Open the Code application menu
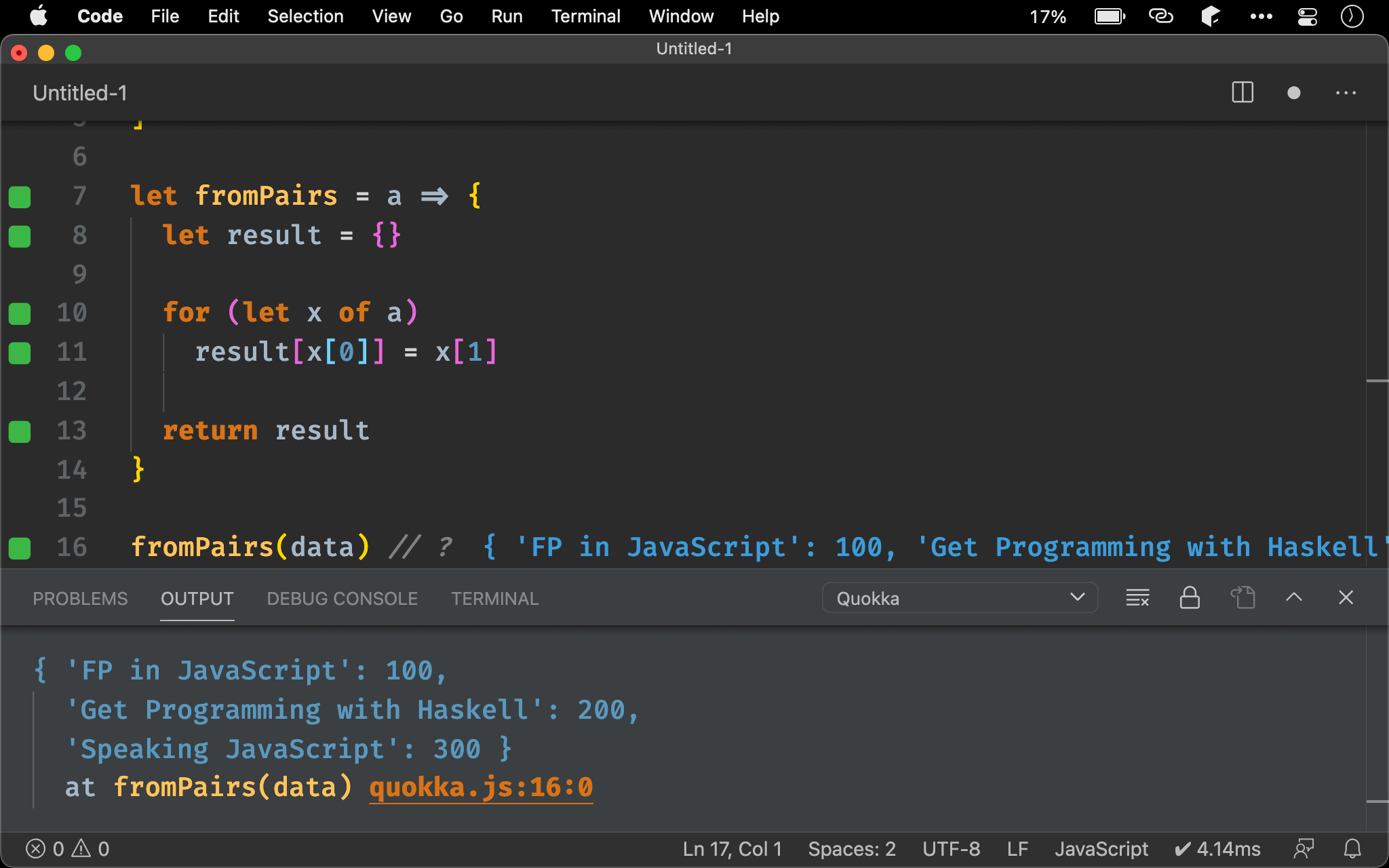 pos(100,16)
